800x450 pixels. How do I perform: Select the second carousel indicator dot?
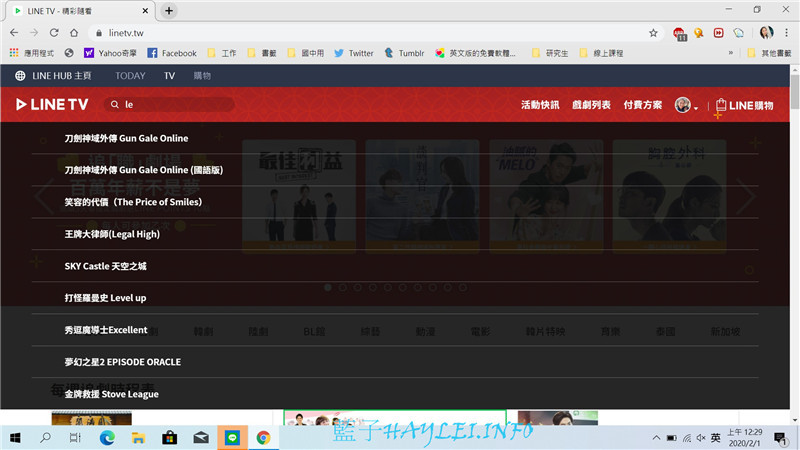pos(342,287)
